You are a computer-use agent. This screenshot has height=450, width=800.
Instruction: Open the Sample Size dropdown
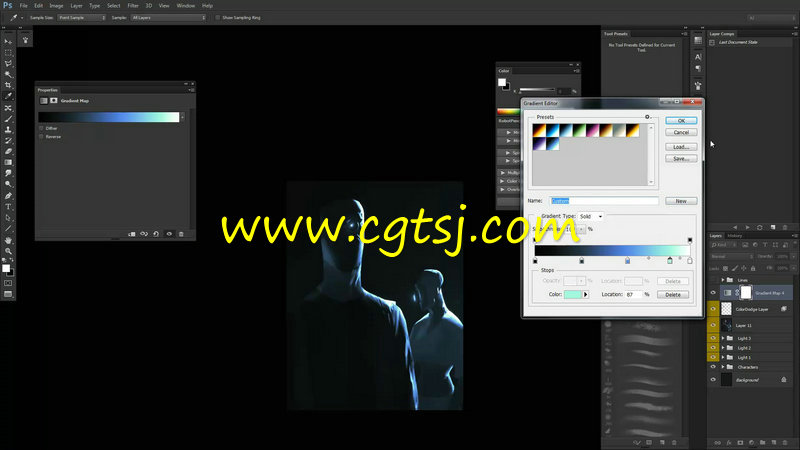(x=82, y=17)
